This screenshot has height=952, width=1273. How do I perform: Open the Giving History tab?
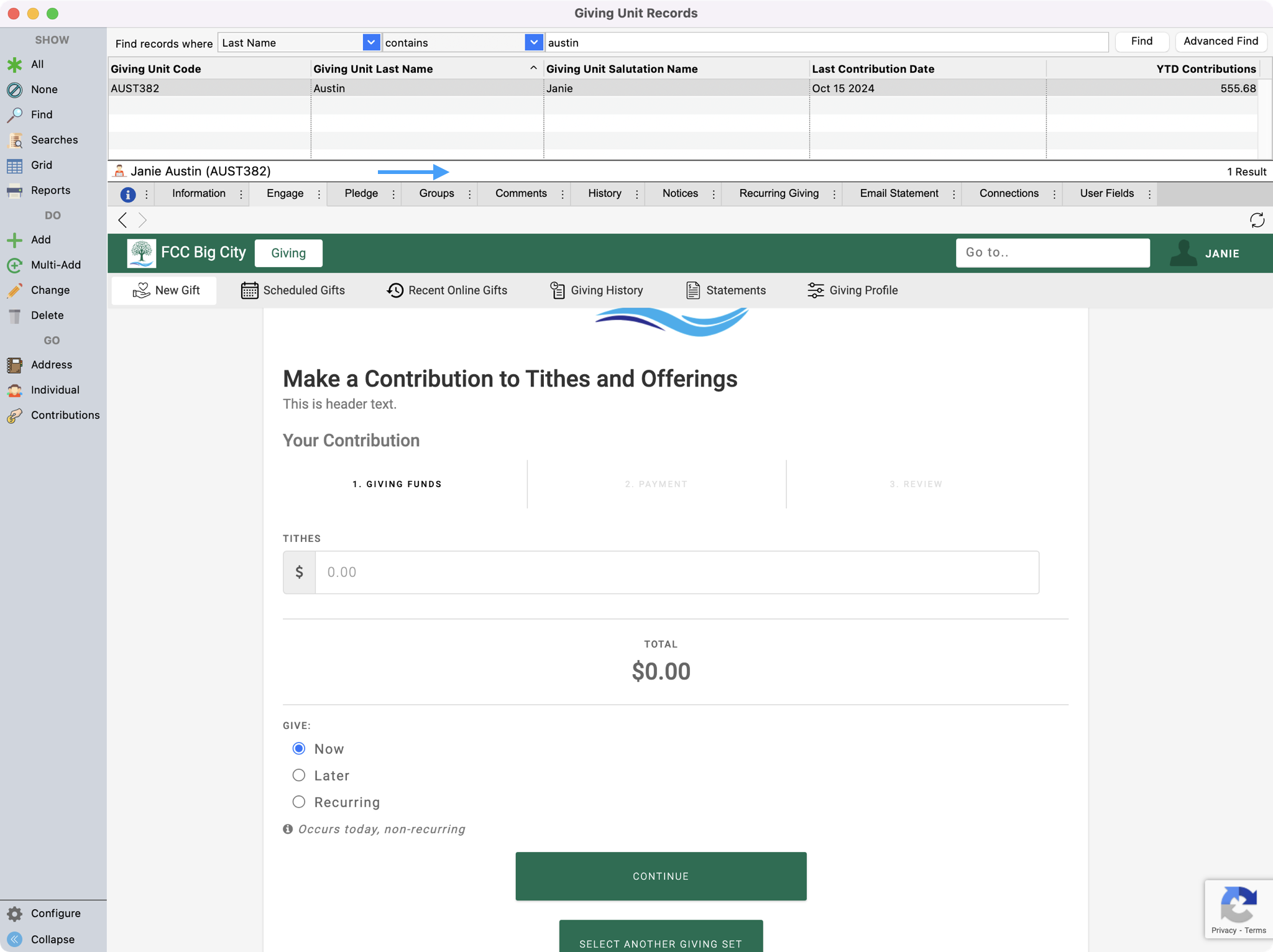(x=597, y=290)
